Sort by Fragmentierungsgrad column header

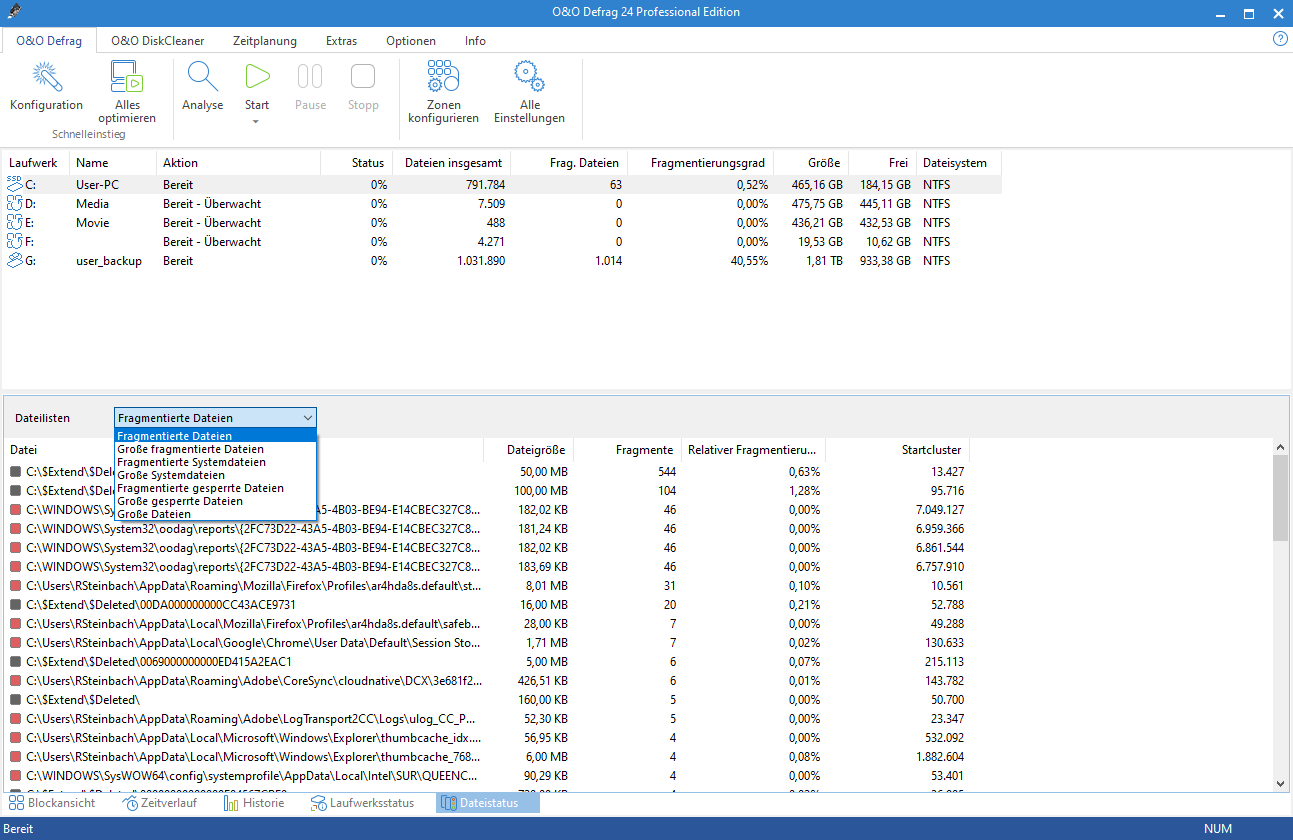[x=707, y=163]
